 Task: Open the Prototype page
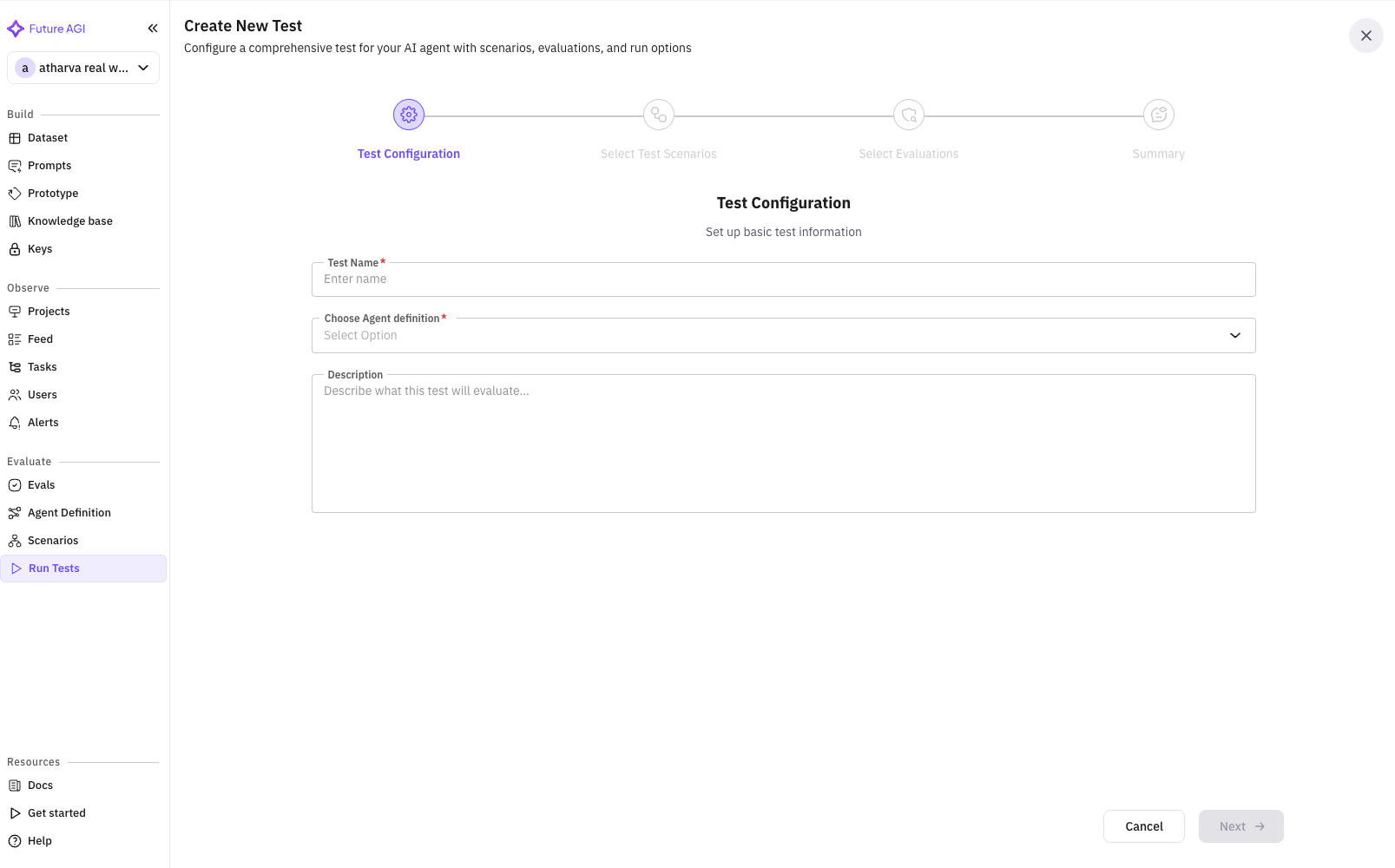52,193
